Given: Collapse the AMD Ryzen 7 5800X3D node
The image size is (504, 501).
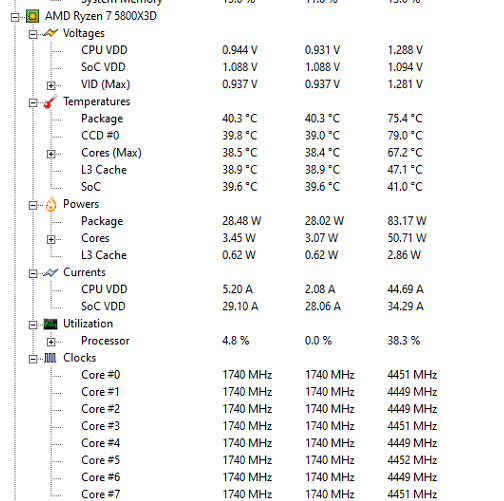Looking at the screenshot, I should pyautogui.click(x=15, y=17).
